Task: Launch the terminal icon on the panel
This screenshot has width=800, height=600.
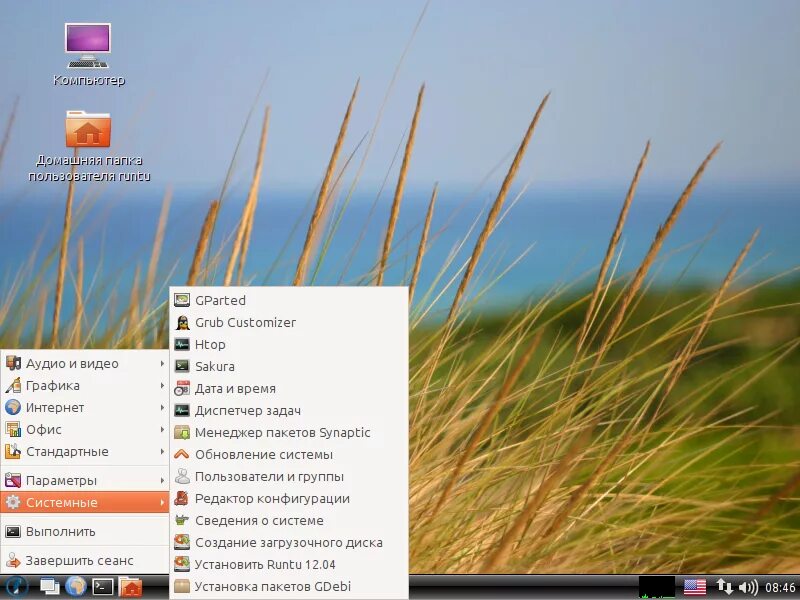Action: coord(103,587)
